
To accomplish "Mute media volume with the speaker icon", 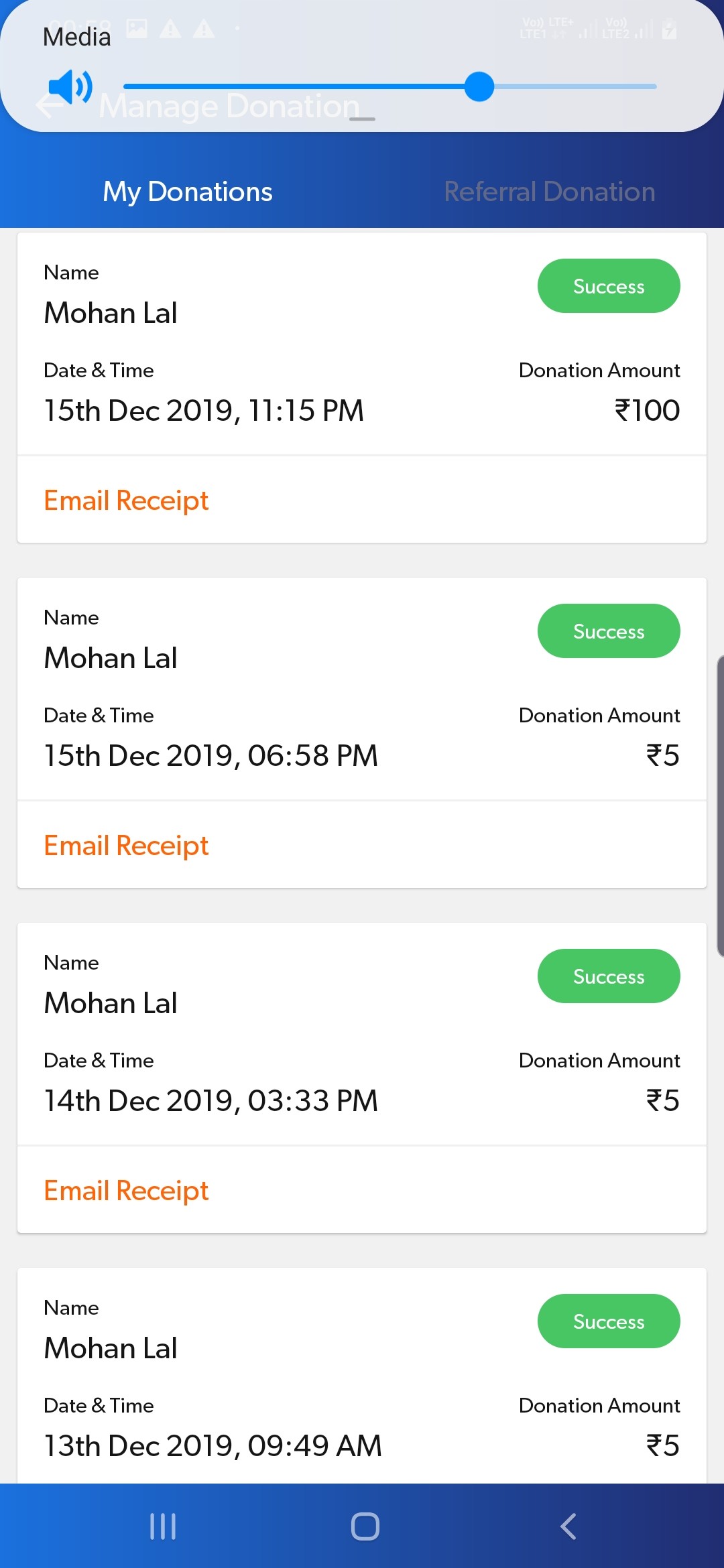I will pyautogui.click(x=70, y=87).
